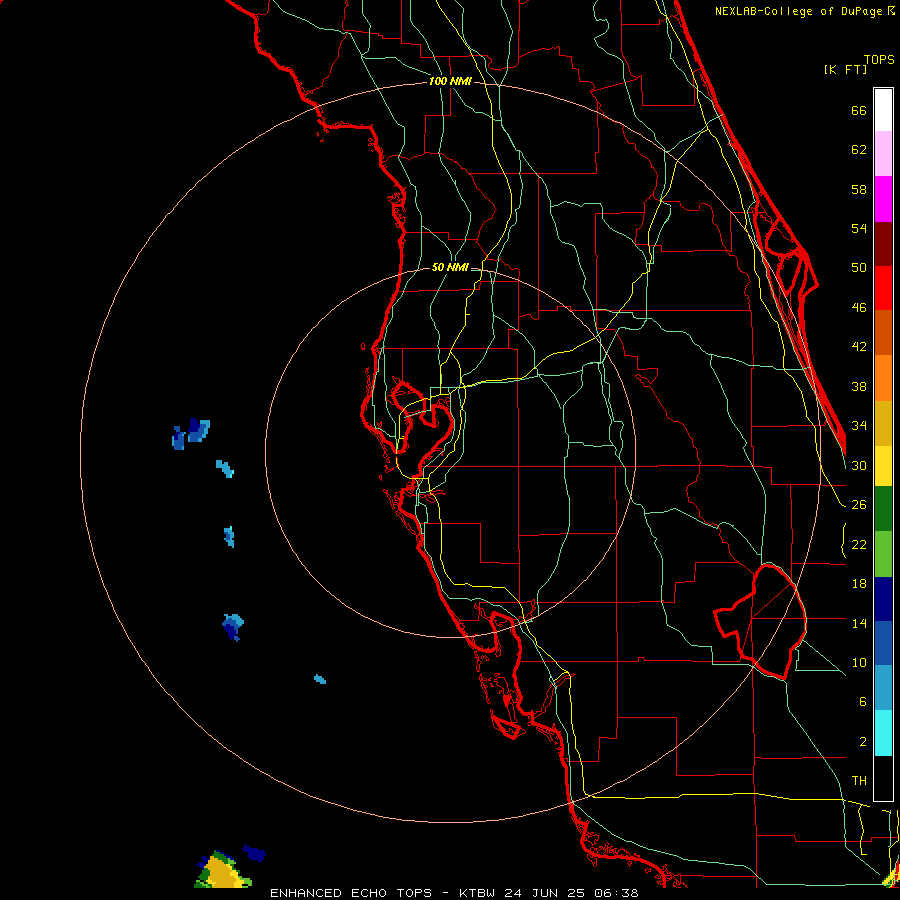Click the "46" legend value

(x=859, y=308)
